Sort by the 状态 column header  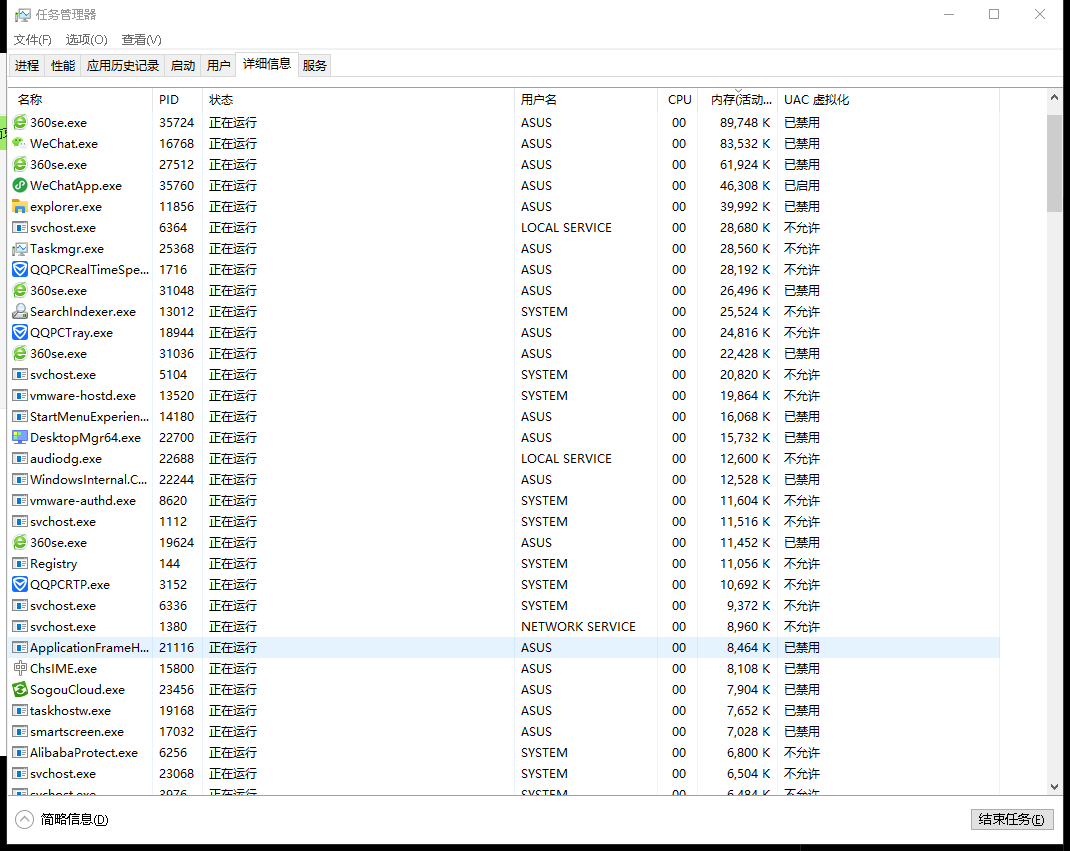tap(358, 100)
